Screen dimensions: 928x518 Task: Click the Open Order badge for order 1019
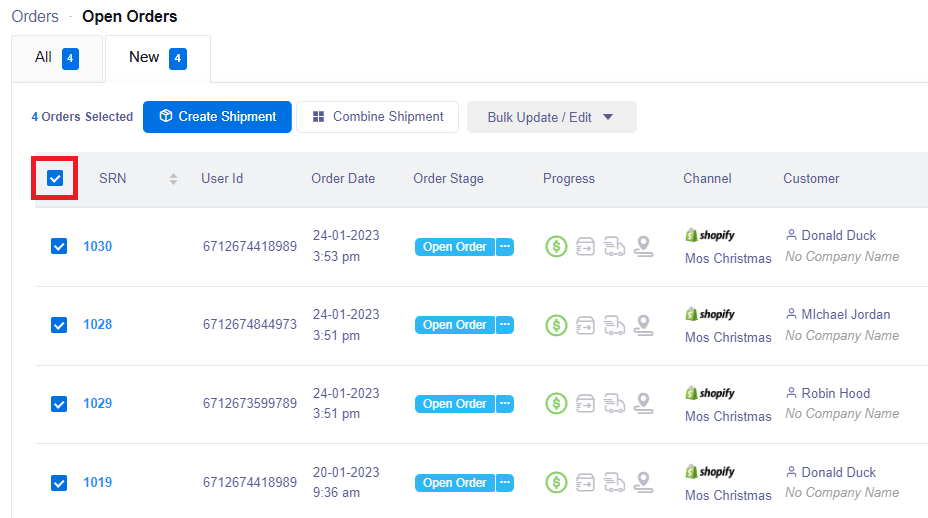455,482
